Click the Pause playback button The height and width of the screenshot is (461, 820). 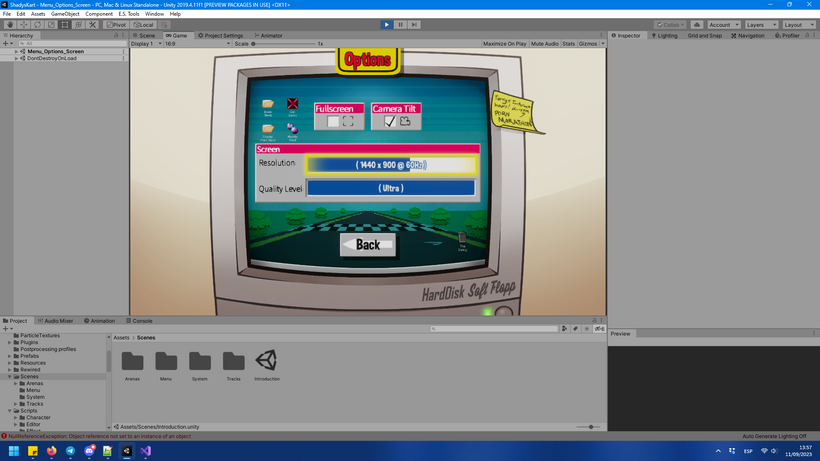pyautogui.click(x=401, y=25)
